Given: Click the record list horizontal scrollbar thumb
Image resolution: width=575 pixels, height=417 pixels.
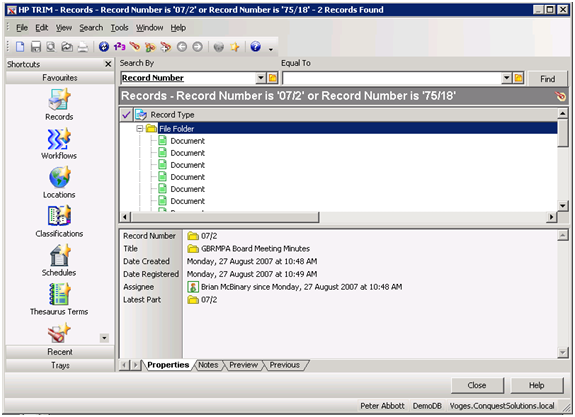Looking at the screenshot, I should tap(225, 217).
